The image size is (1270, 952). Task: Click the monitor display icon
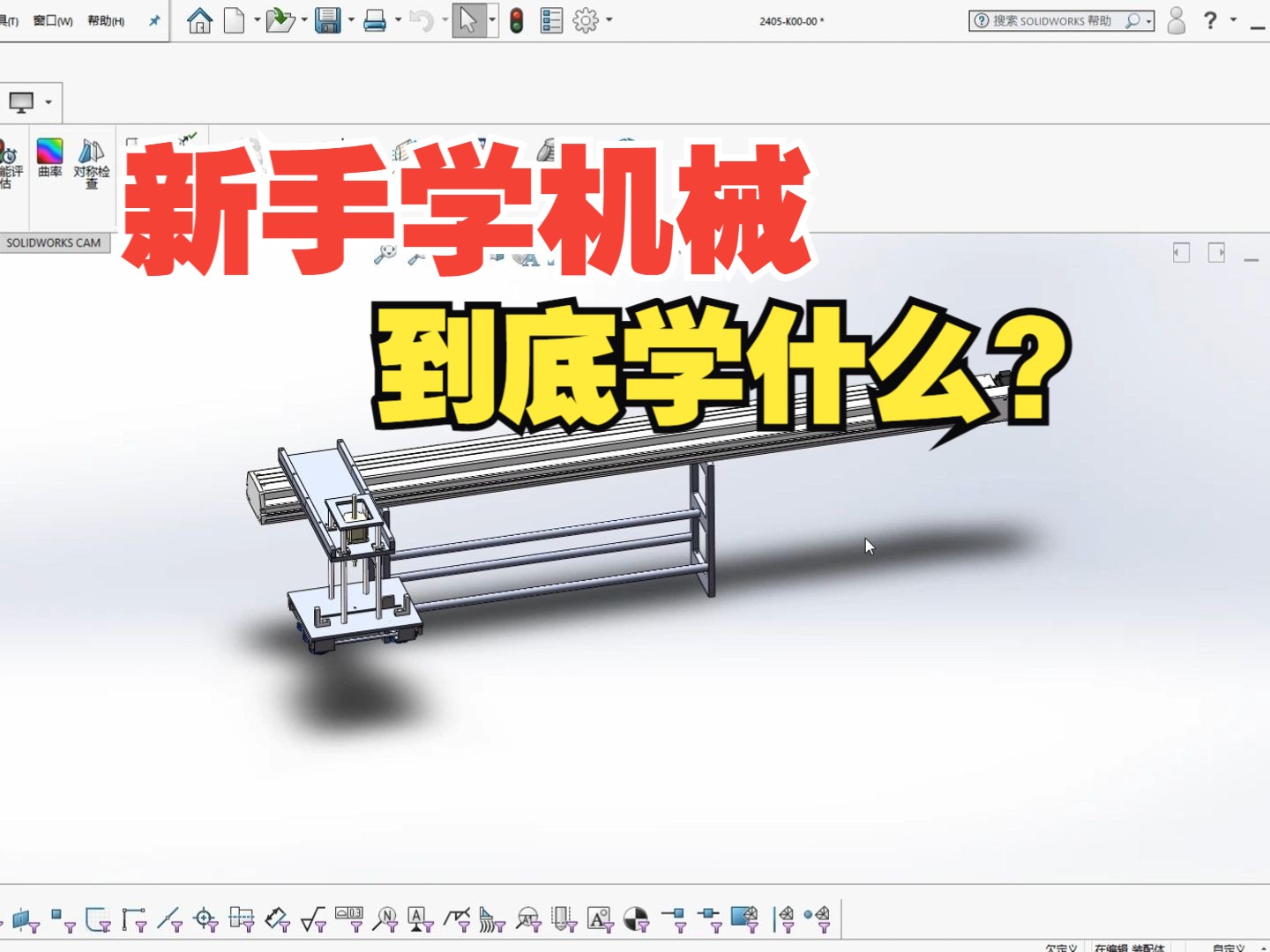(x=22, y=102)
